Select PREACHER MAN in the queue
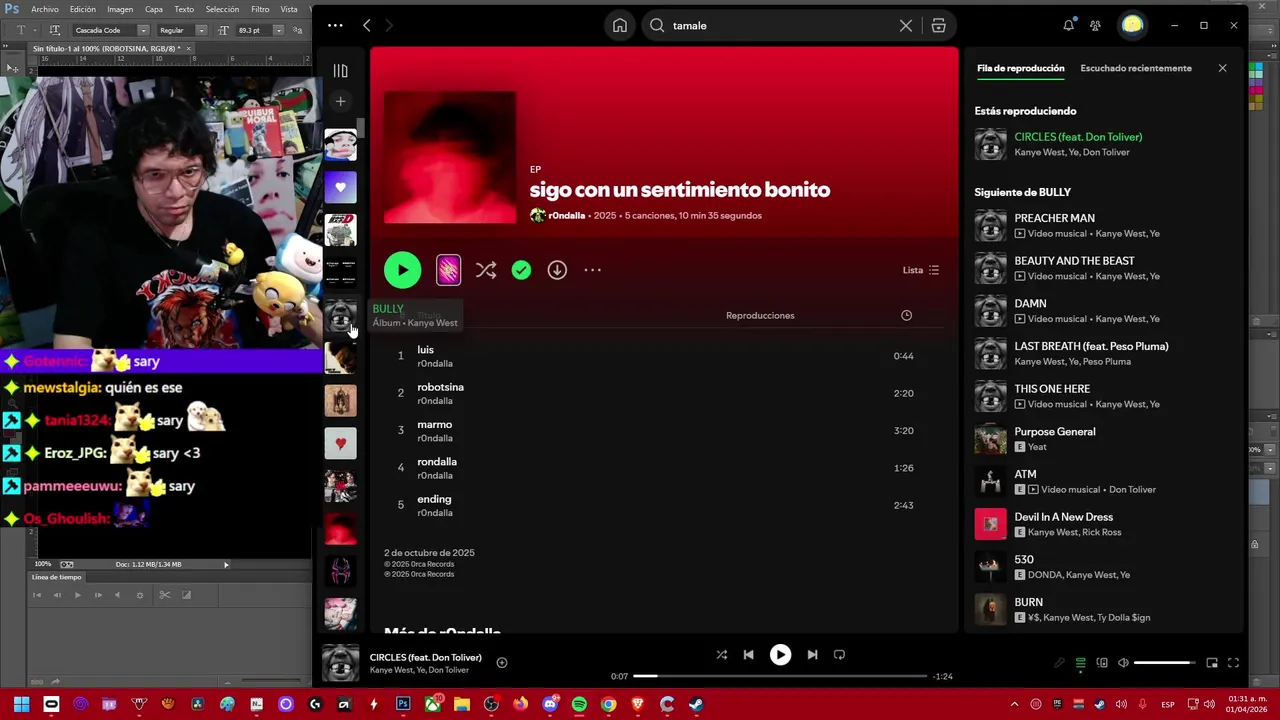1280x720 pixels. pyautogui.click(x=1104, y=226)
